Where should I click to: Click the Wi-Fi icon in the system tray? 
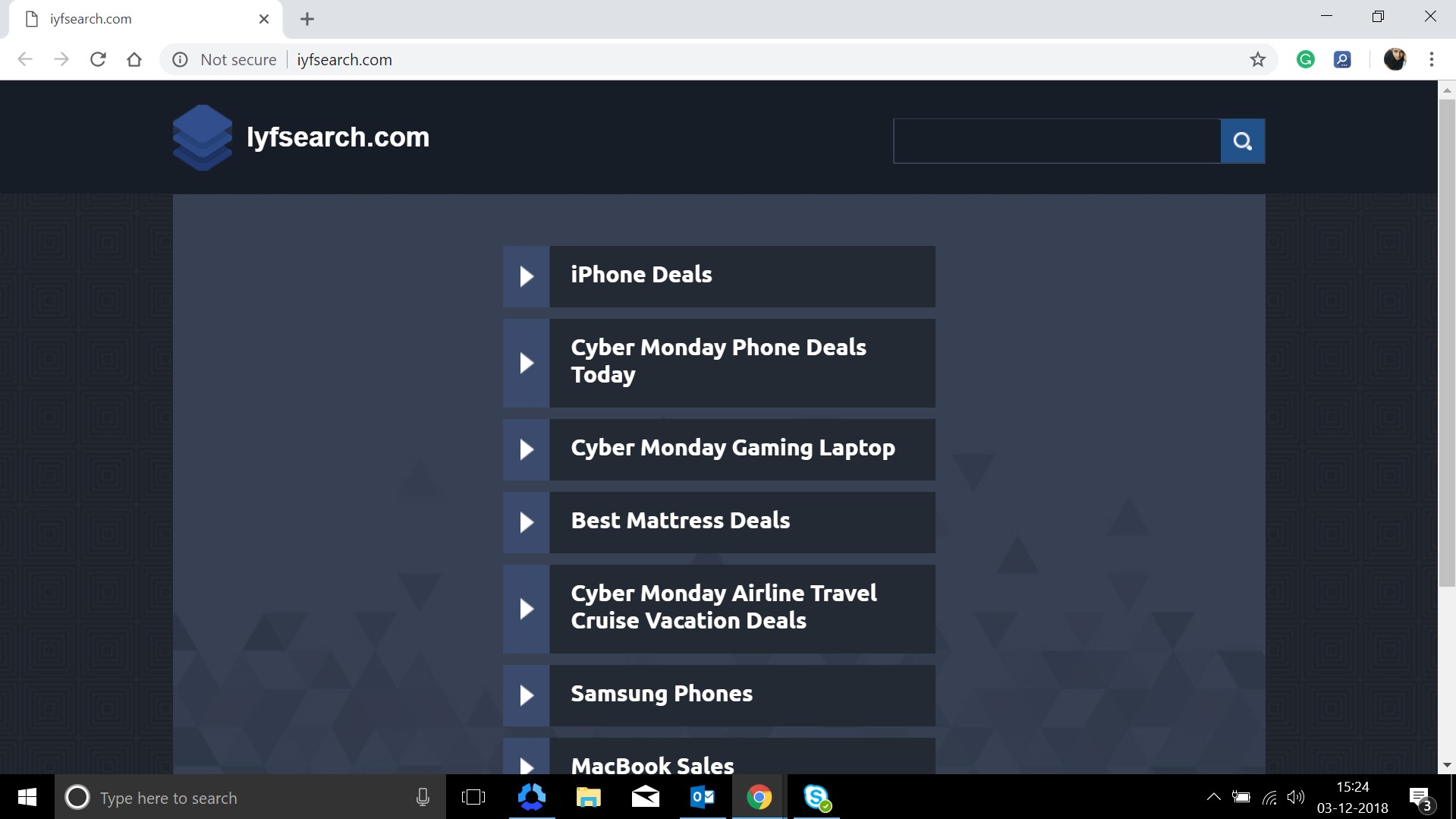coord(1269,797)
